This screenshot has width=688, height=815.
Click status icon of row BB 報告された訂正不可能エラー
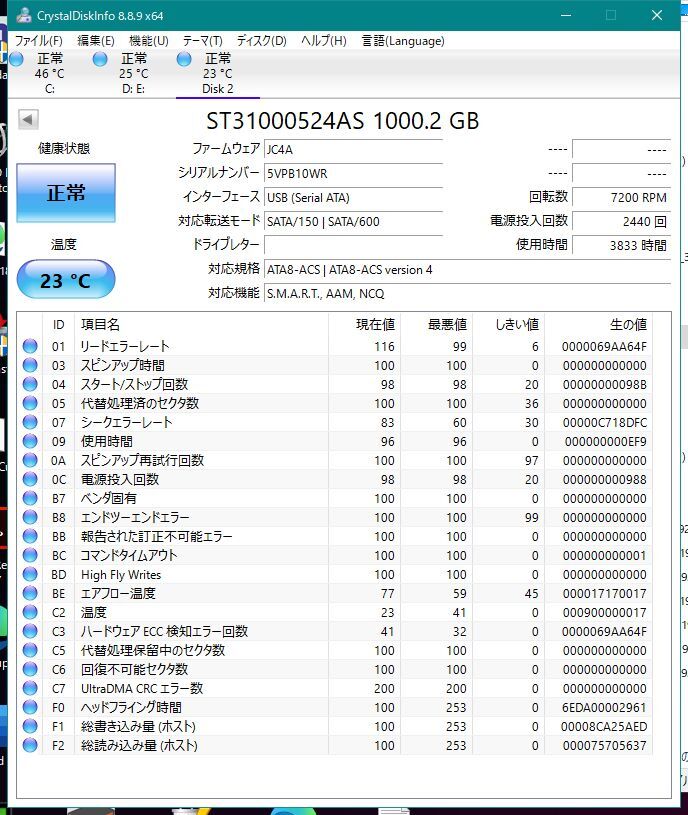pos(30,536)
